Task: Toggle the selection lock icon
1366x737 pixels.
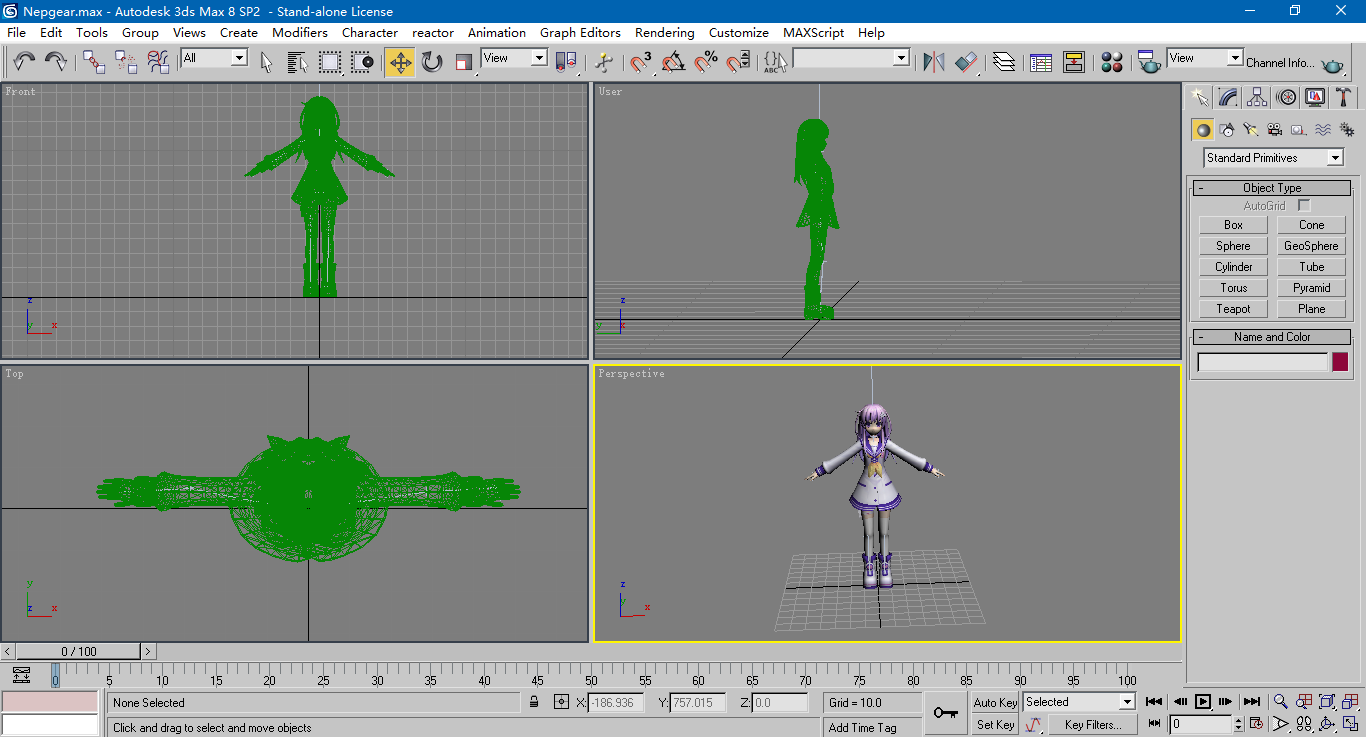Action: pyautogui.click(x=534, y=702)
